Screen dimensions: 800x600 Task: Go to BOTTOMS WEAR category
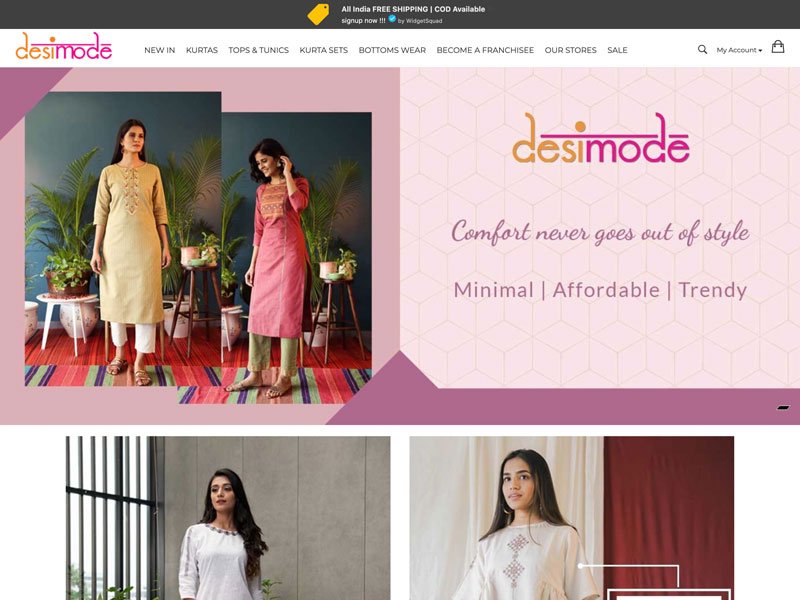(x=392, y=50)
